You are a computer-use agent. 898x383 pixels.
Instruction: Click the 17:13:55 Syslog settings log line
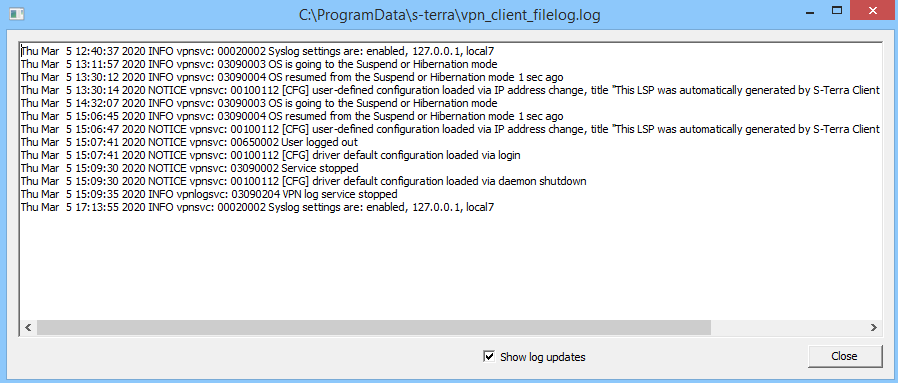257,207
